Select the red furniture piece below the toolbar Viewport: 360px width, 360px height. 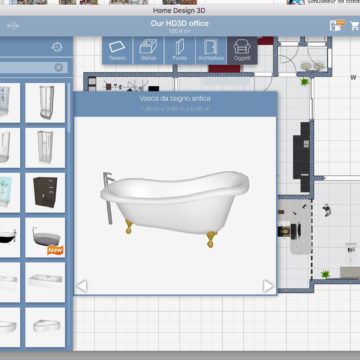point(224,69)
